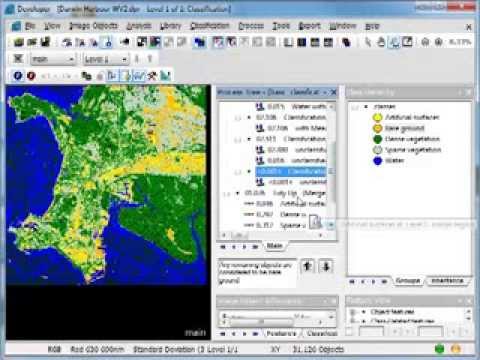
Task: Open the 'main' map dropdown
Action: click(x=53, y=59)
